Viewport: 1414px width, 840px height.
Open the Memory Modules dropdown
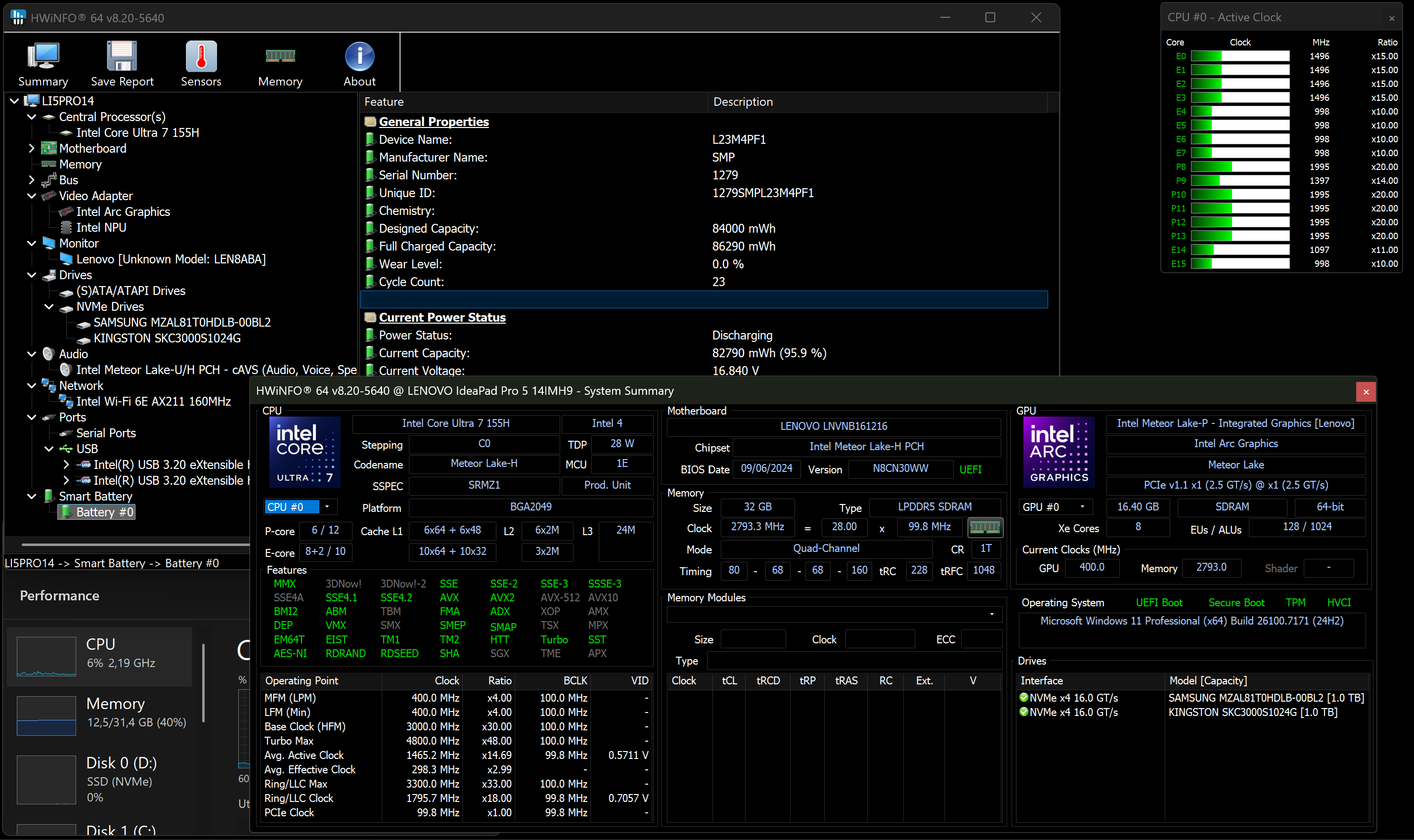991,614
